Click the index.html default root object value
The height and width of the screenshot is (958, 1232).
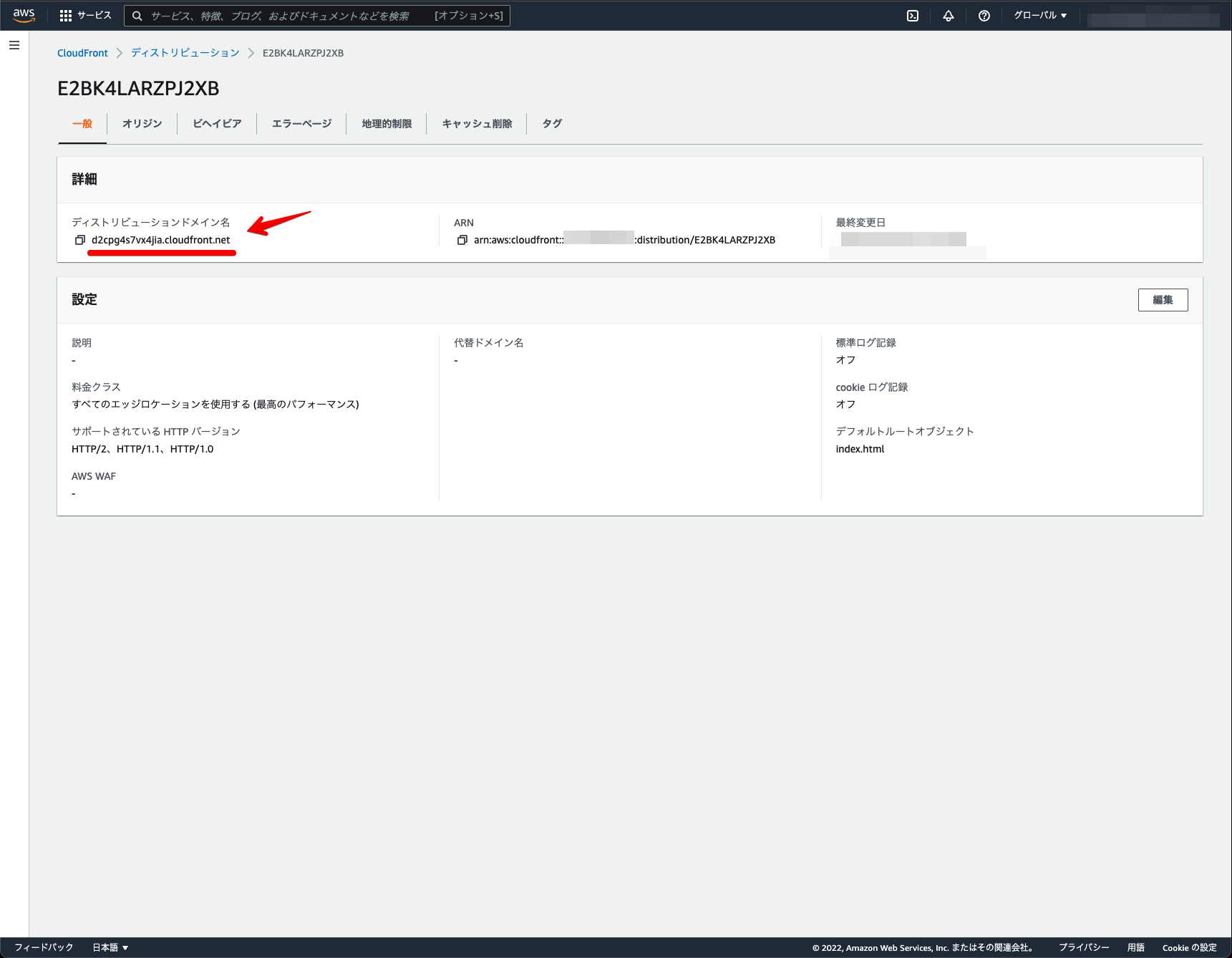tap(860, 449)
